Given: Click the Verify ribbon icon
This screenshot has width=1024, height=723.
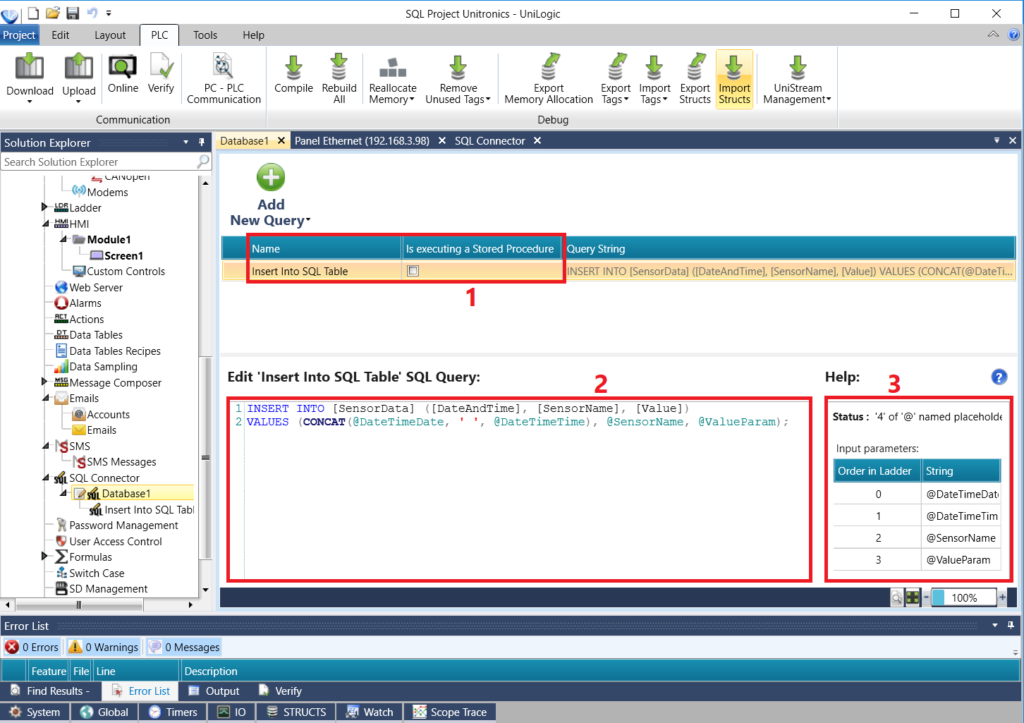Looking at the screenshot, I should [x=161, y=74].
